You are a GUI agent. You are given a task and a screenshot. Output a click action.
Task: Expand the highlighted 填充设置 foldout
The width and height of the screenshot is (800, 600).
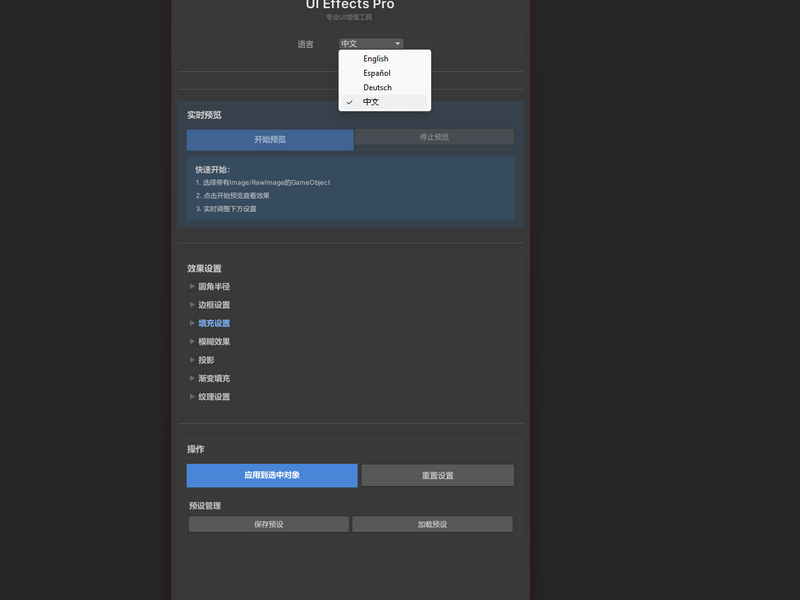click(x=237, y=323)
